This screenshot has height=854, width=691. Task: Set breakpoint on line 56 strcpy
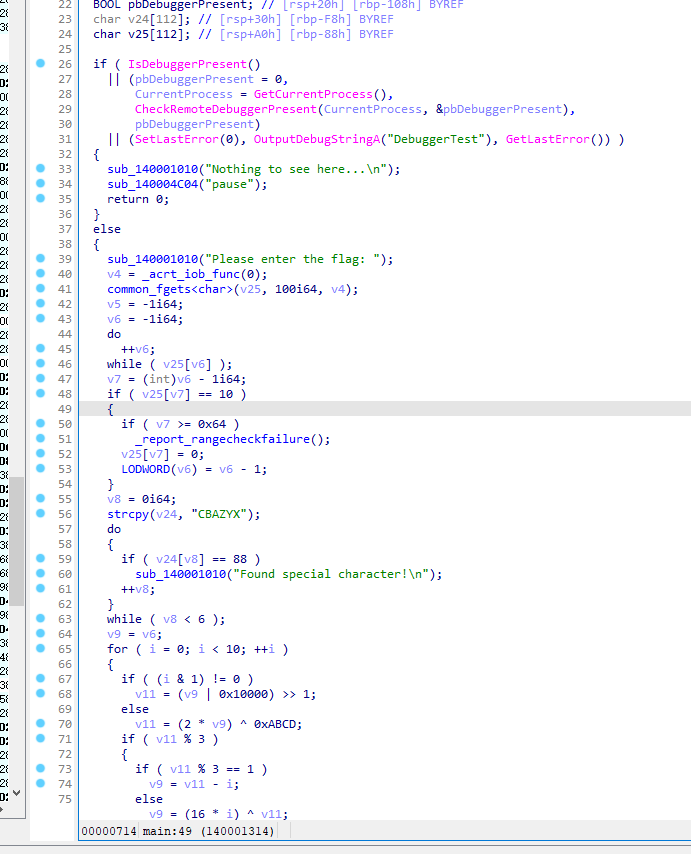40,514
